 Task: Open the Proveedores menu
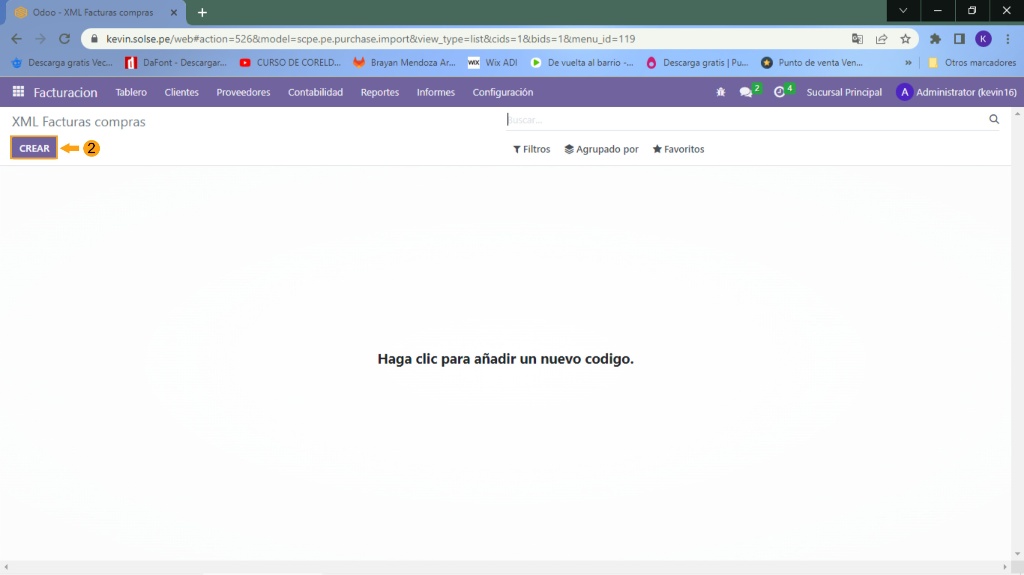[243, 92]
